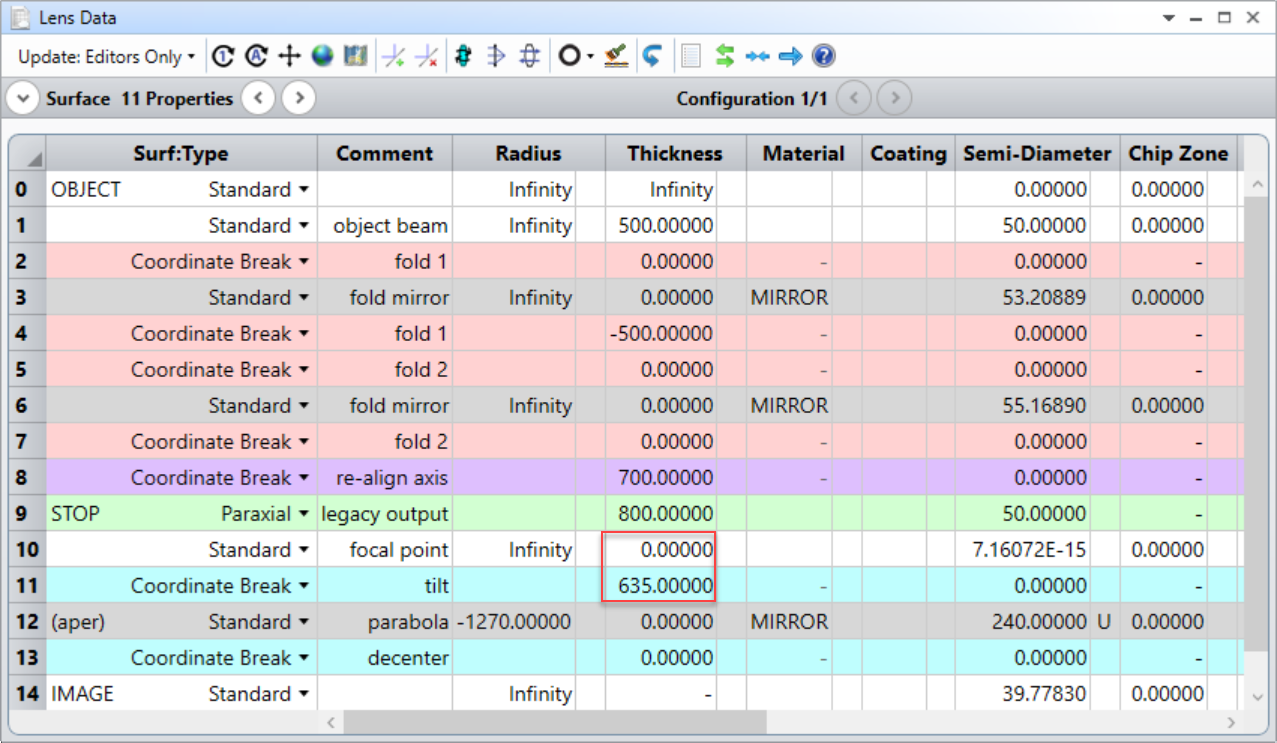Click the horizontal scrollbar thumb
This screenshot has height=743, width=1277.
pos(555,721)
